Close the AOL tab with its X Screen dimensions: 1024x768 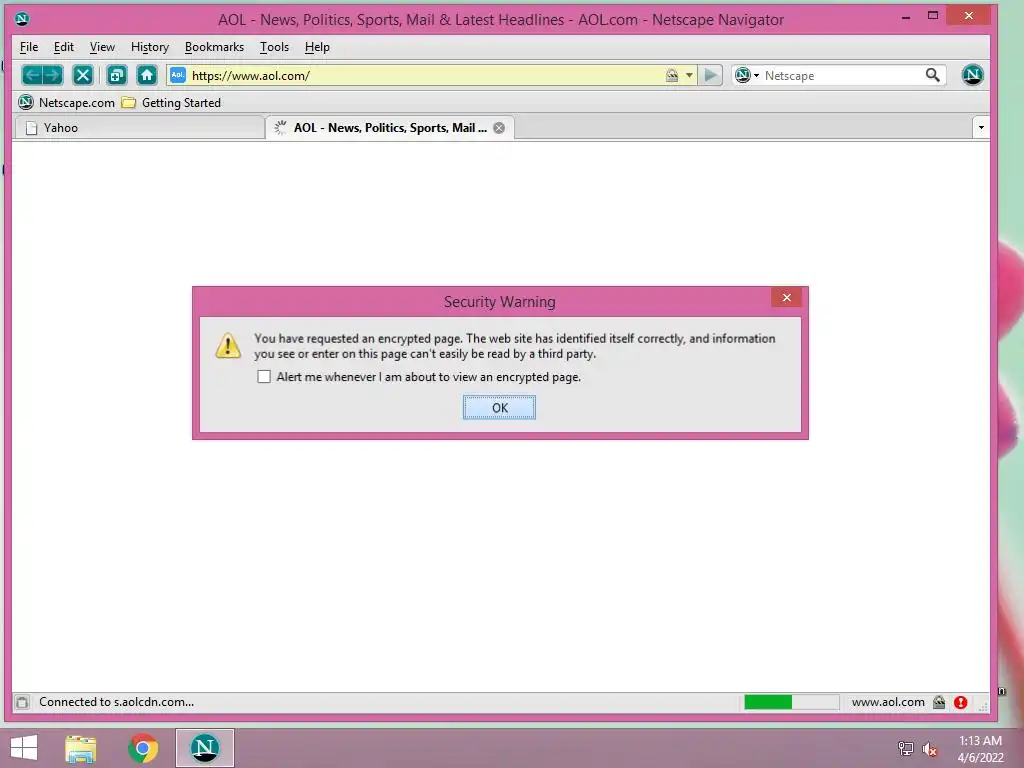click(x=499, y=128)
